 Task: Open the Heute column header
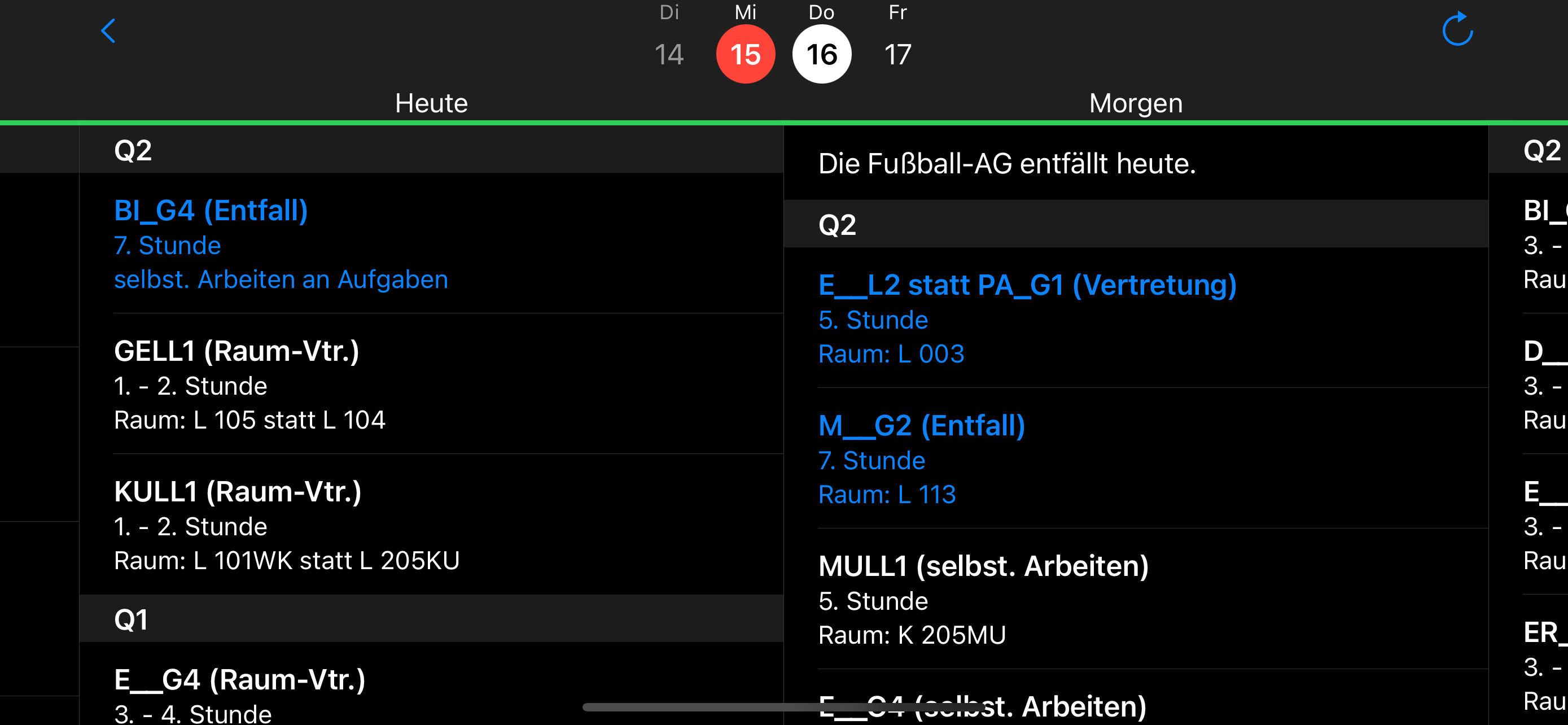coord(431,103)
